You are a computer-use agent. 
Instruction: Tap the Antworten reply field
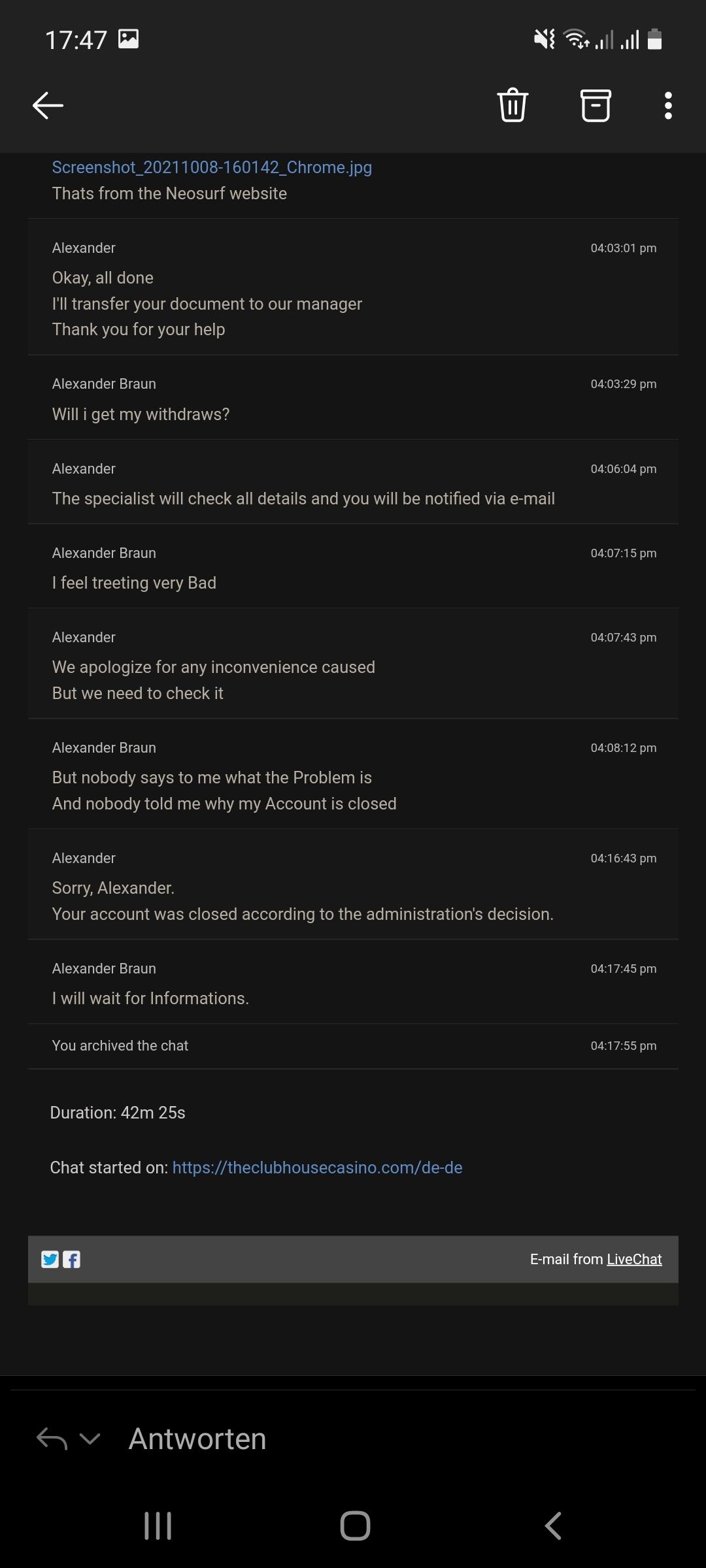(197, 1439)
